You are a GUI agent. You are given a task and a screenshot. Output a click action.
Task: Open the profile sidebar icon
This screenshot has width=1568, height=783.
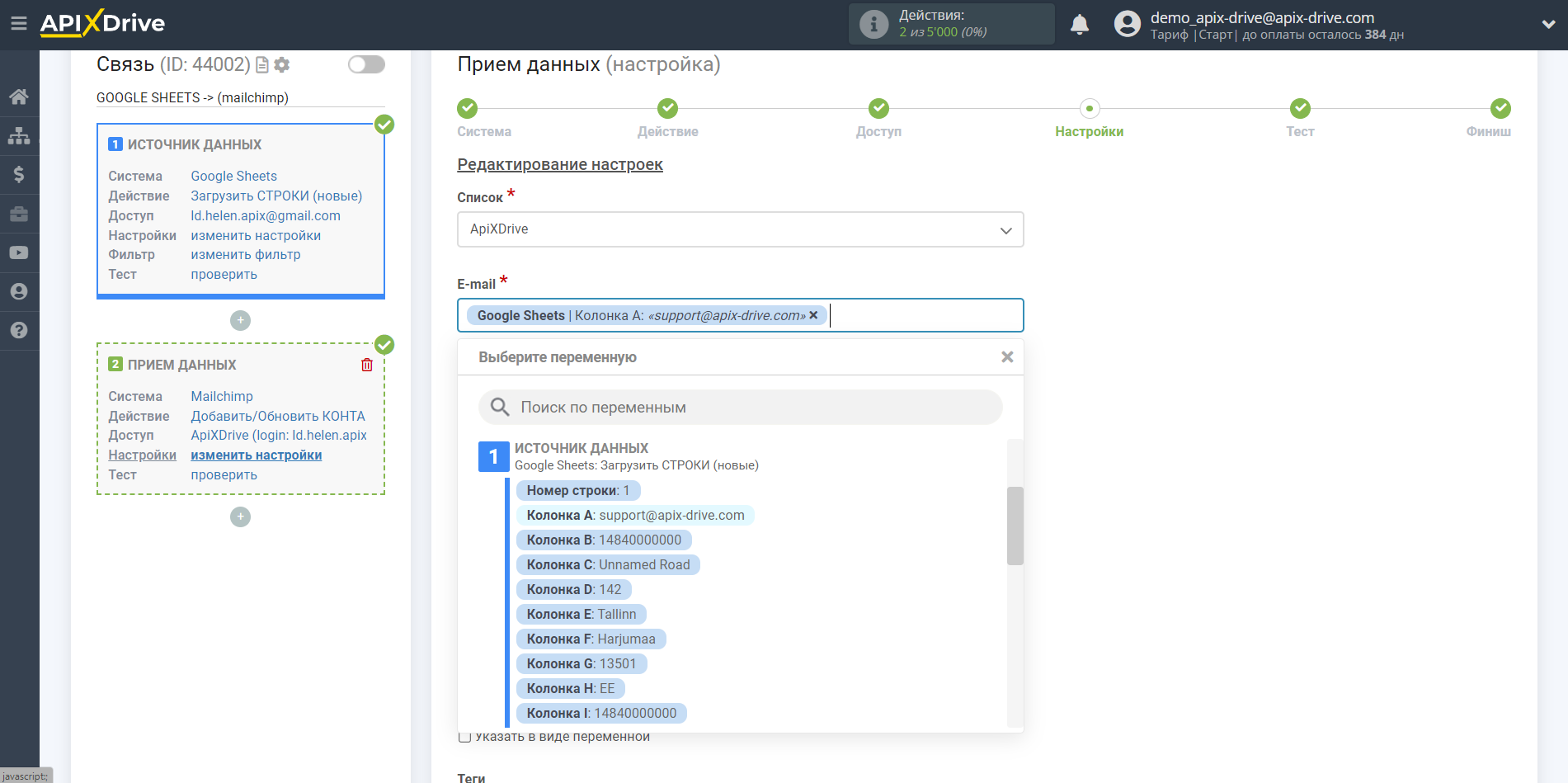click(x=19, y=291)
